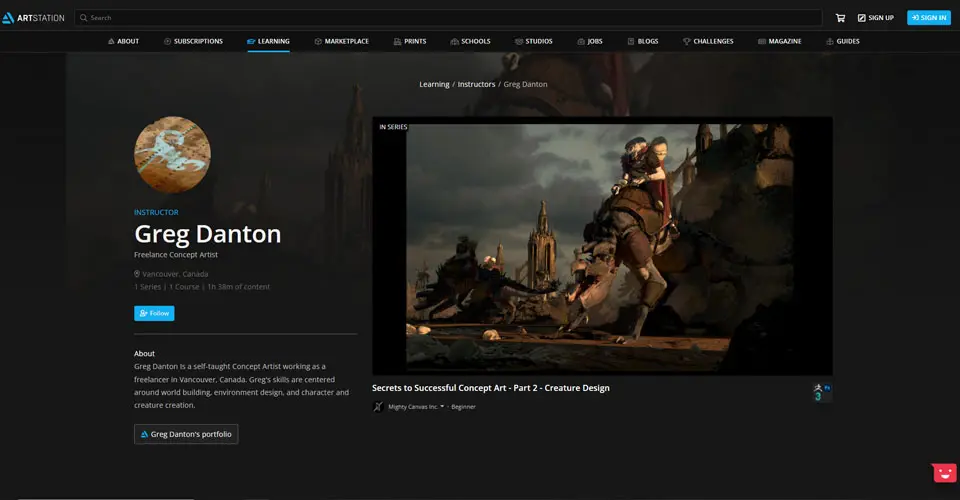The image size is (960, 500).
Task: Click the search magnifier icon
Action: point(83,18)
